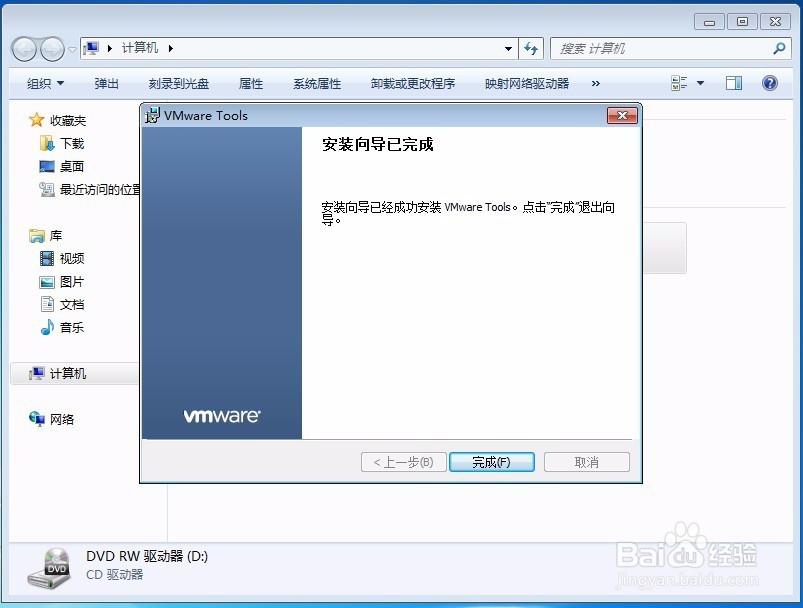Select 收藏夹 in the navigation pane
Image resolution: width=803 pixels, height=608 pixels.
click(x=68, y=120)
